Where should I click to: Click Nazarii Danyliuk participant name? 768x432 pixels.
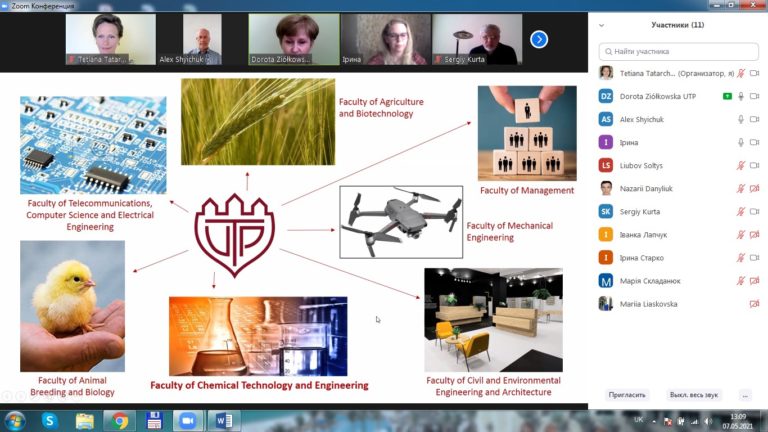coord(646,189)
